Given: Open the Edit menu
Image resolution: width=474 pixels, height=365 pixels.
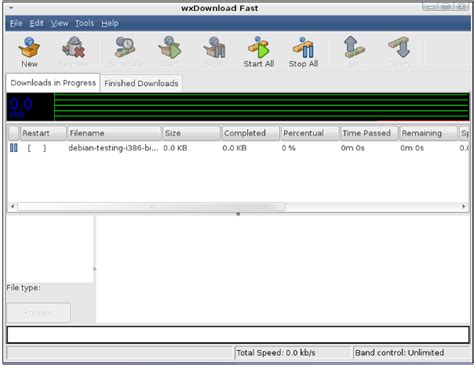Looking at the screenshot, I should [36, 23].
